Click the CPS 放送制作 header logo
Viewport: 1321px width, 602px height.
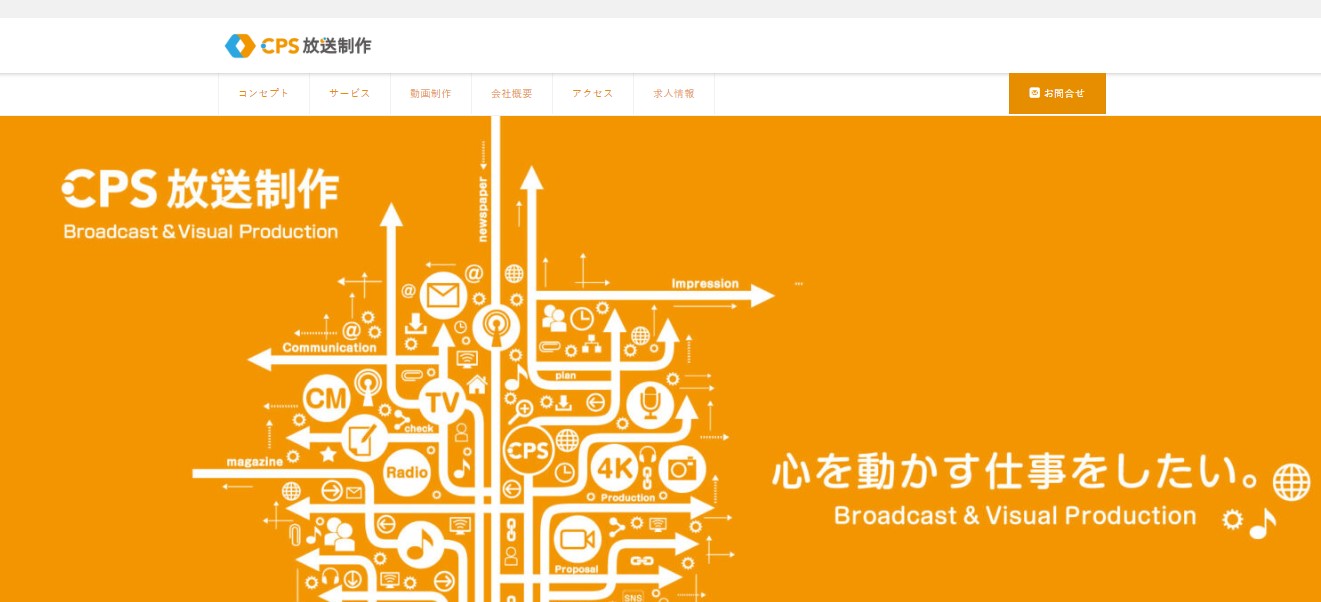[298, 46]
